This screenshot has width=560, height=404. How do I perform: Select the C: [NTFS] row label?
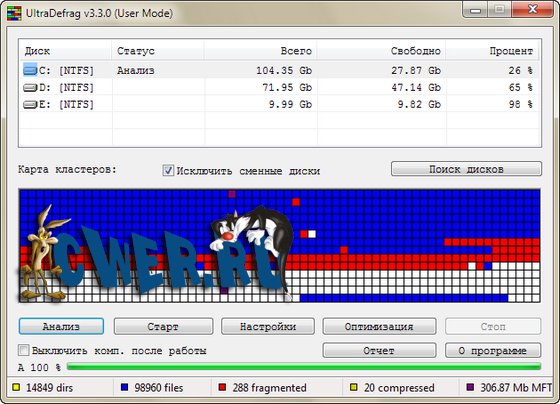pyautogui.click(x=66, y=70)
